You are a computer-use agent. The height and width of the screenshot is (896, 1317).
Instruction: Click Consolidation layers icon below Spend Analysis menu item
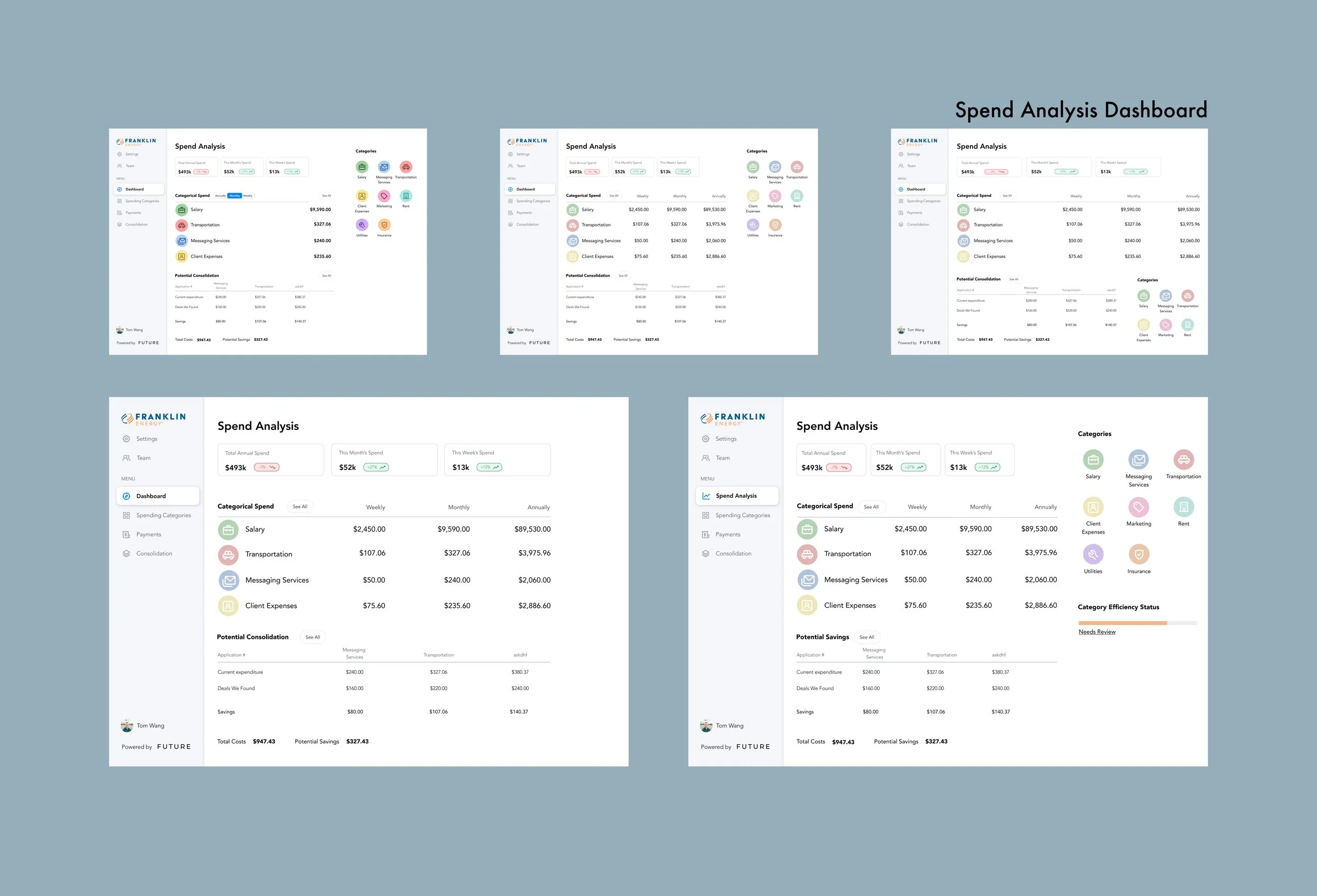[705, 554]
